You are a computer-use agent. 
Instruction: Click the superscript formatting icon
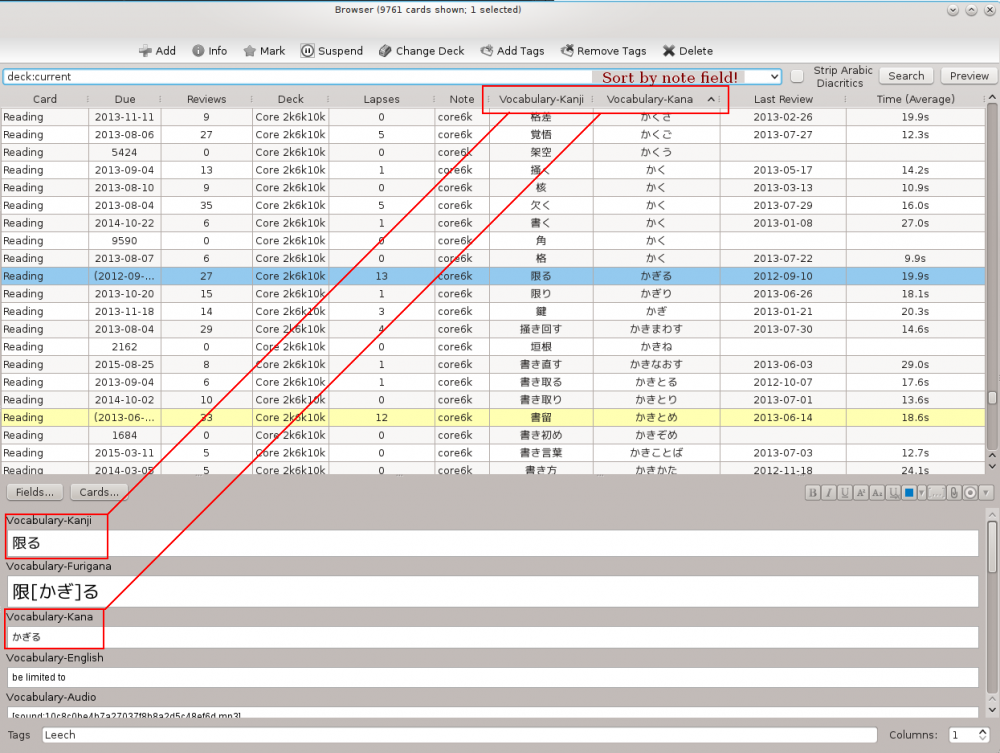861,492
